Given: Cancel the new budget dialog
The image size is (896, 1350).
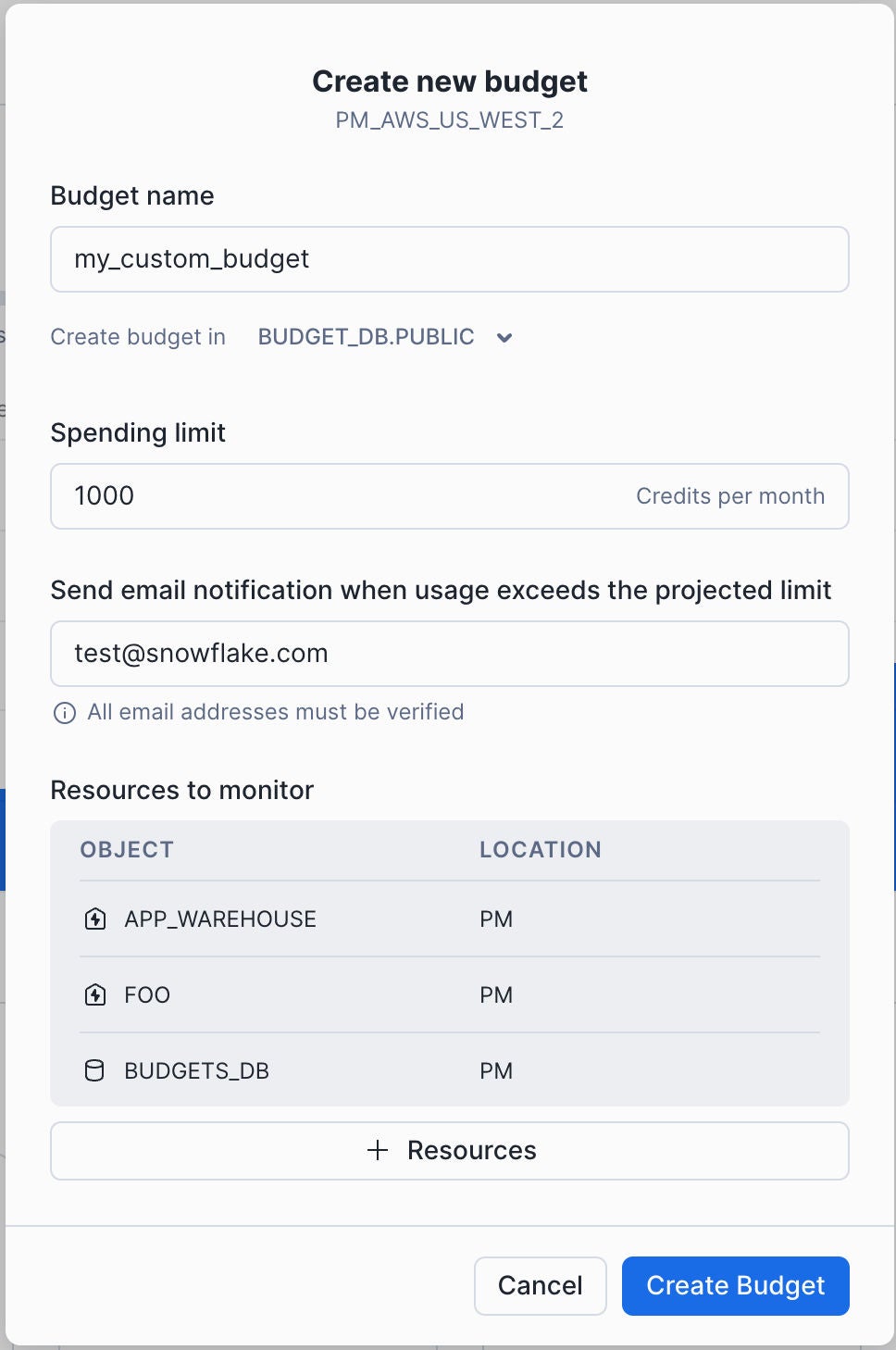Looking at the screenshot, I should 541,1286.
